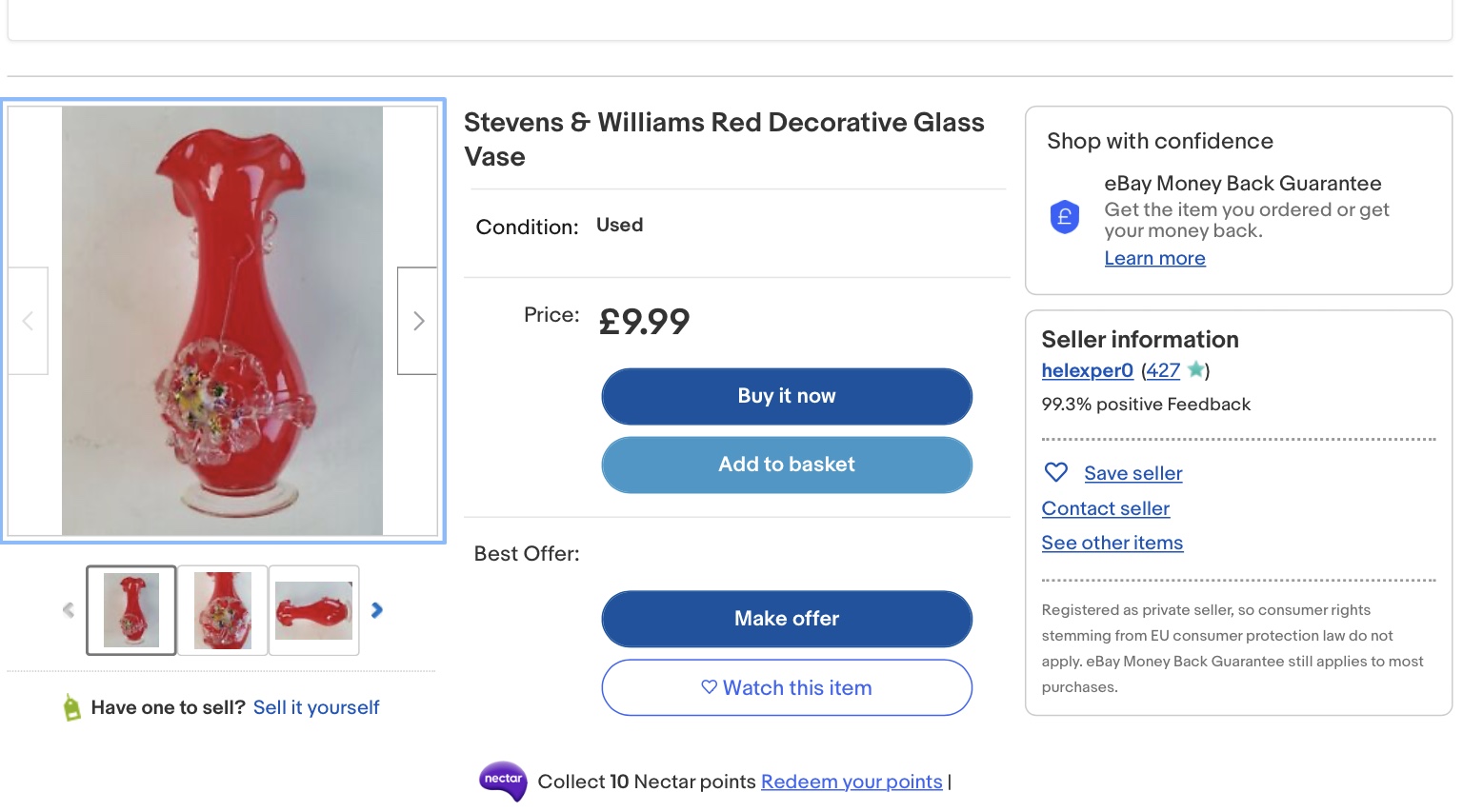
Task: Click the green price tag sell icon
Action: (x=71, y=707)
